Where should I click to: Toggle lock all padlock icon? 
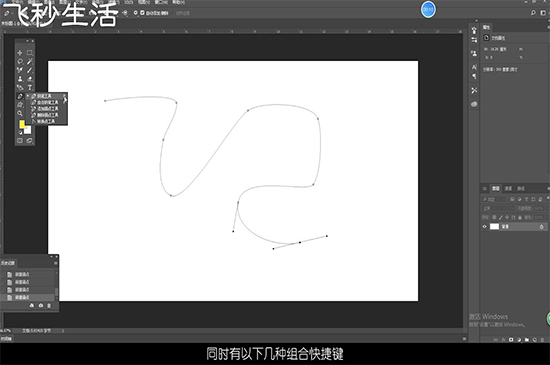point(520,217)
